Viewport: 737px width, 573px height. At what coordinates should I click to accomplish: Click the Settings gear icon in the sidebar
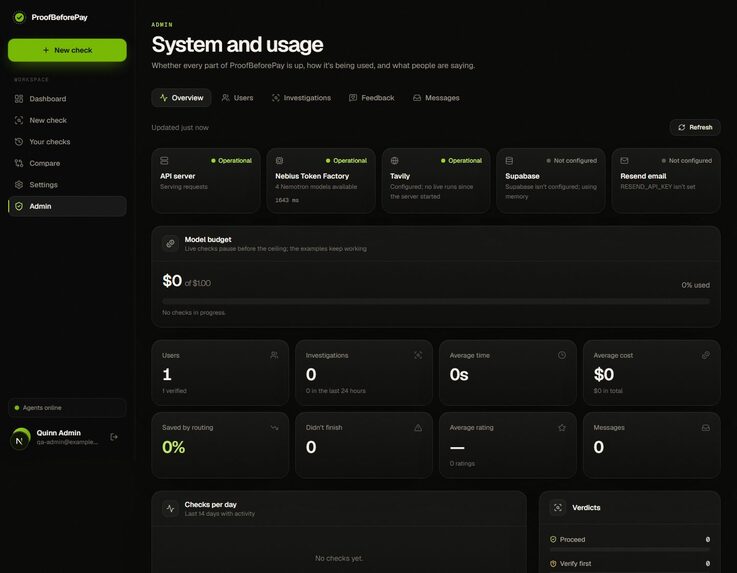(x=19, y=185)
